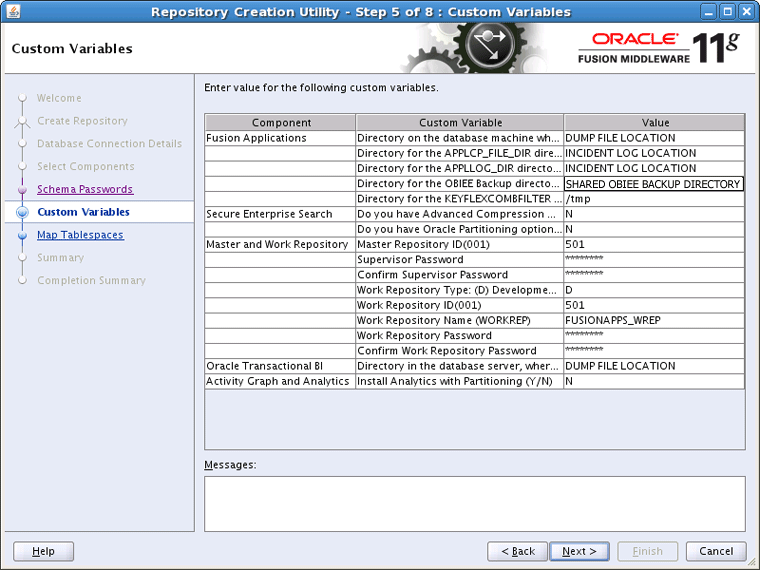Viewport: 760px width, 570px height.
Task: Edit the Work Repository Password value cell
Action: [654, 335]
